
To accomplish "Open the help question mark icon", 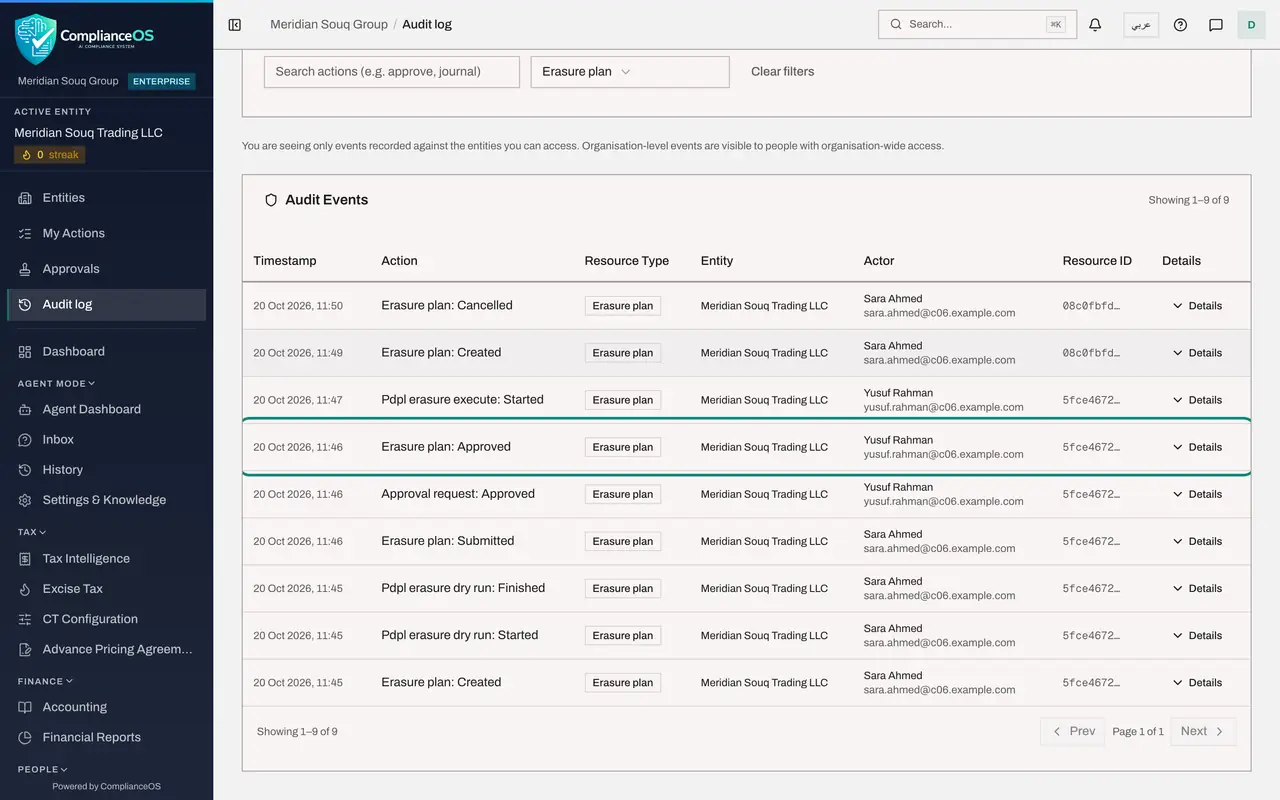I will click(x=1180, y=25).
